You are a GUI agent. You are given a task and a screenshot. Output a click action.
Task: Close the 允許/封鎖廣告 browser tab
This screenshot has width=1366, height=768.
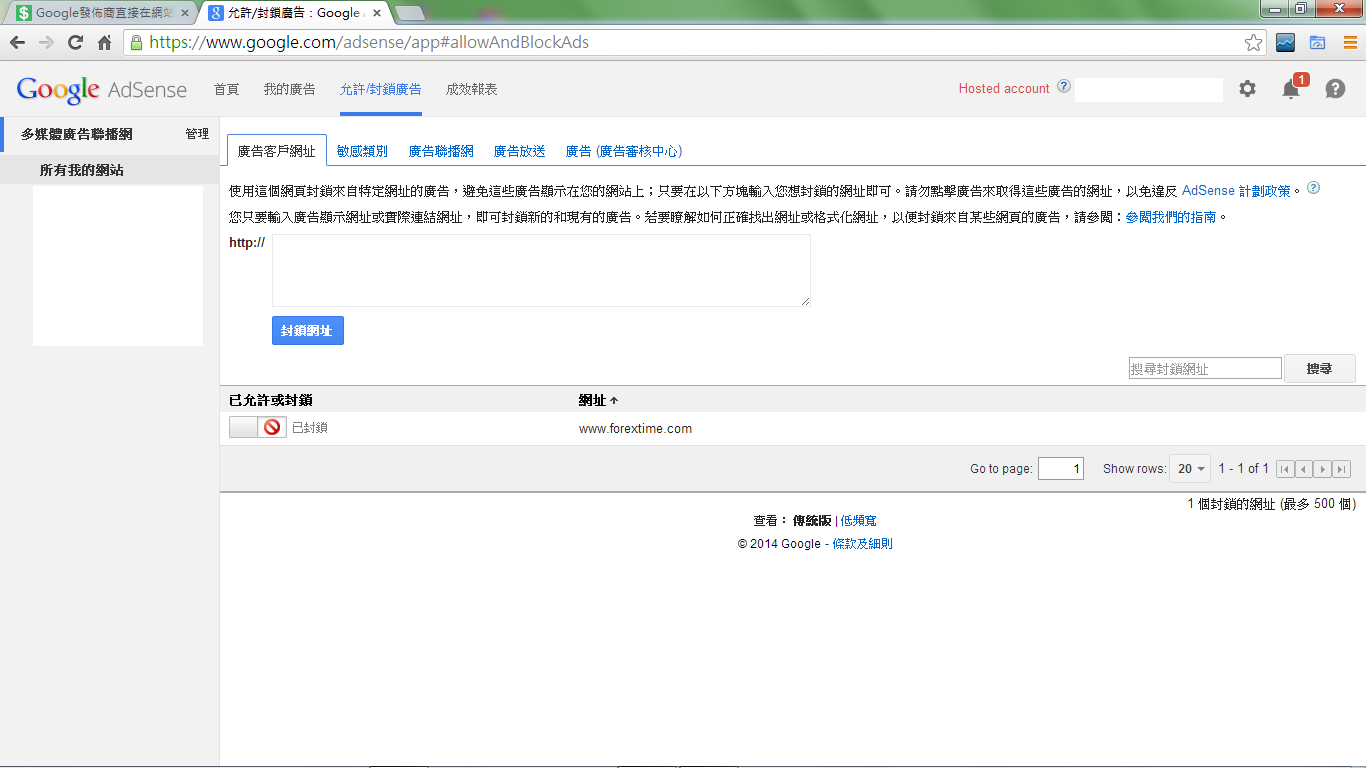coord(379,13)
